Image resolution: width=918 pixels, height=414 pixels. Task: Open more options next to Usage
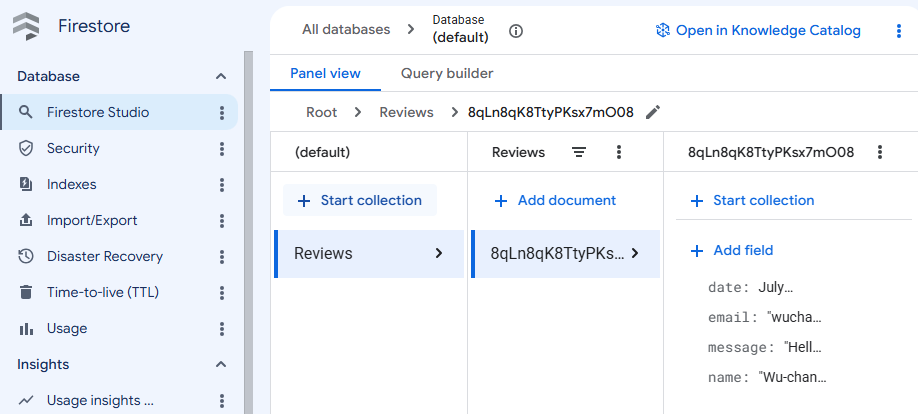point(222,329)
